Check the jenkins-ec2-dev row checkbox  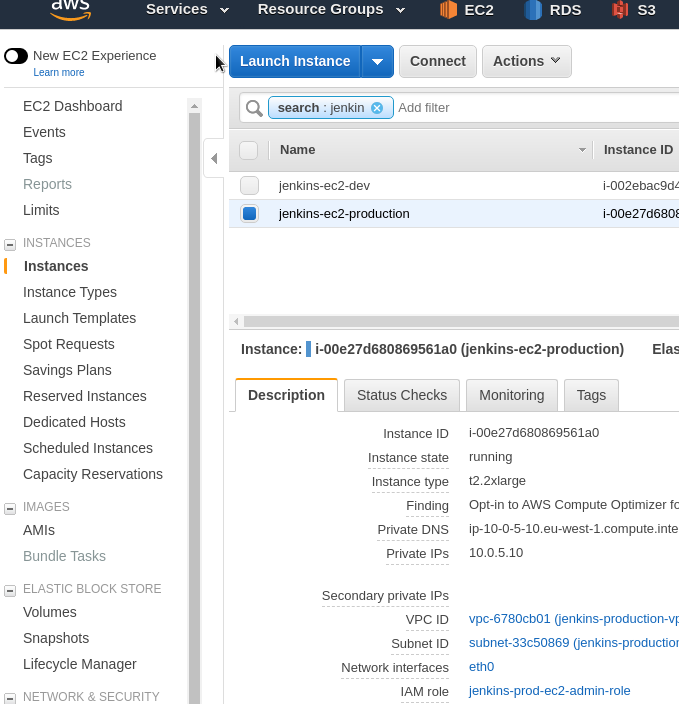point(249,185)
